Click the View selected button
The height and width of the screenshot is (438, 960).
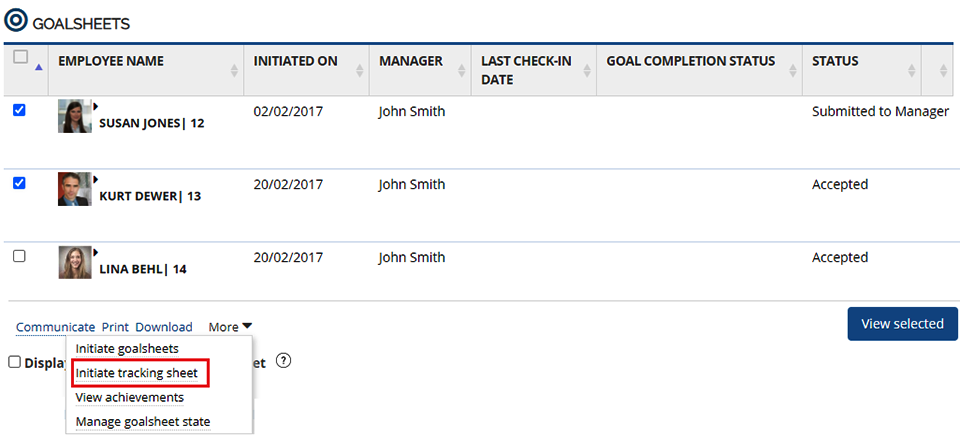(x=902, y=324)
